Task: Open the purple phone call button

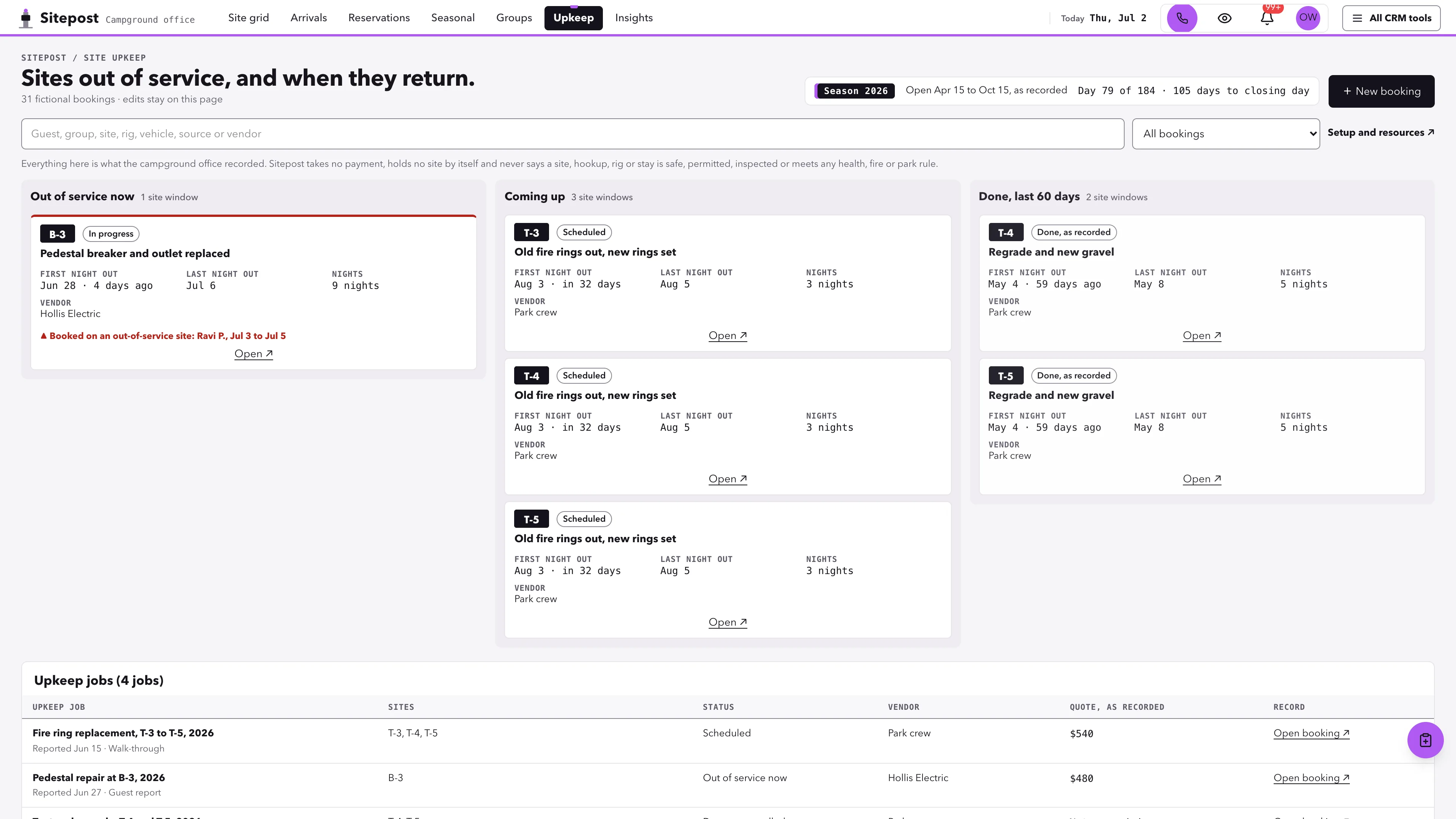Action: [1182, 18]
